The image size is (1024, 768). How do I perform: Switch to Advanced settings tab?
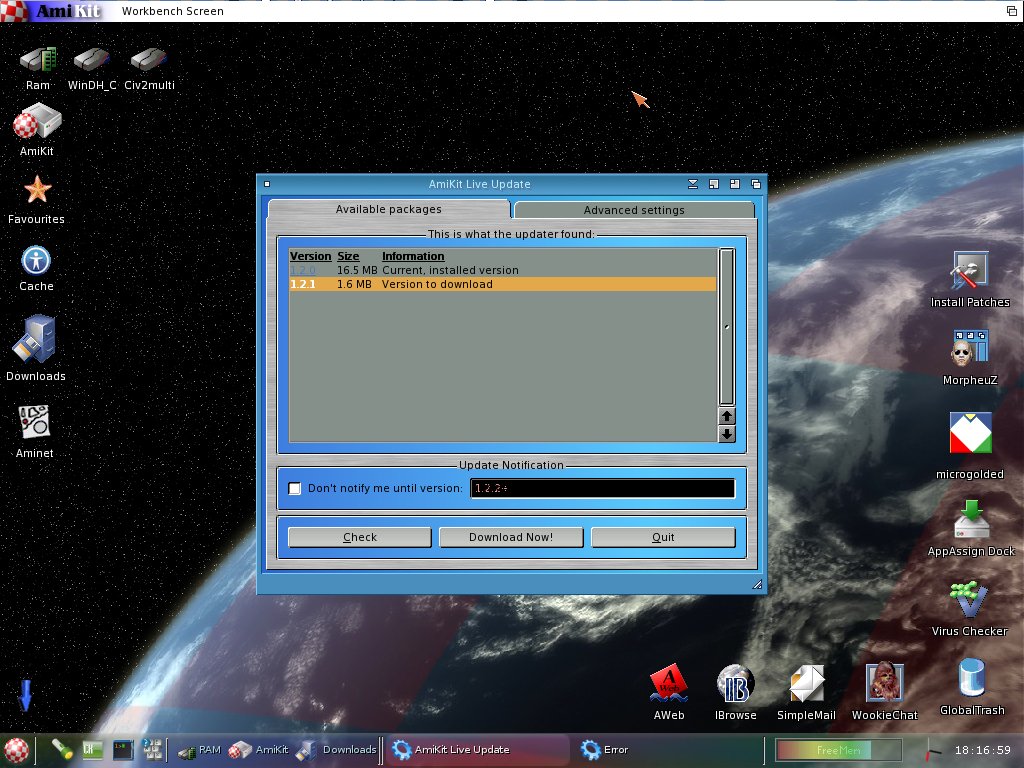634,210
